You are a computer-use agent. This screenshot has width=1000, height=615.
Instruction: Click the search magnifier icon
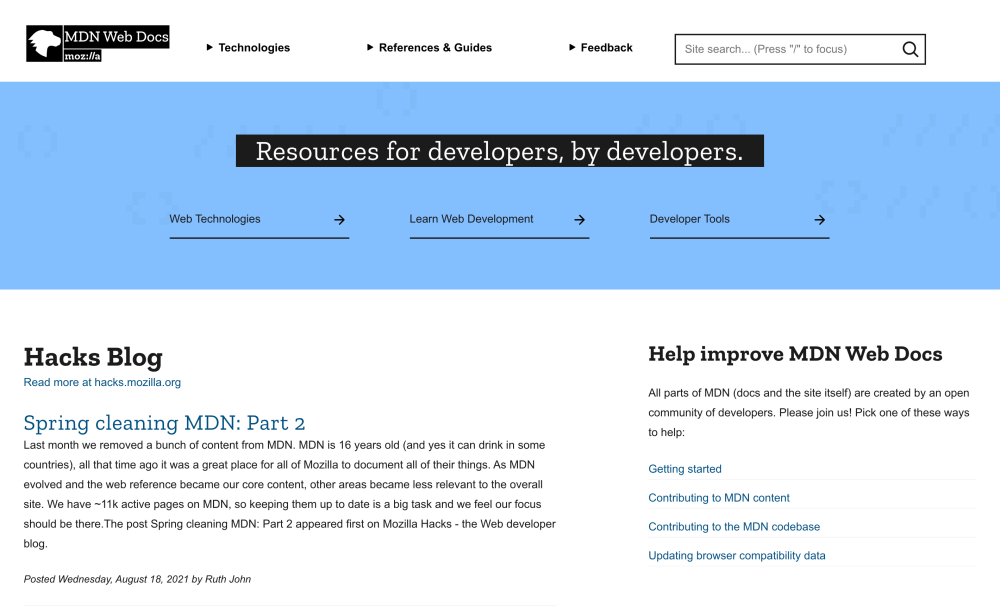click(910, 49)
